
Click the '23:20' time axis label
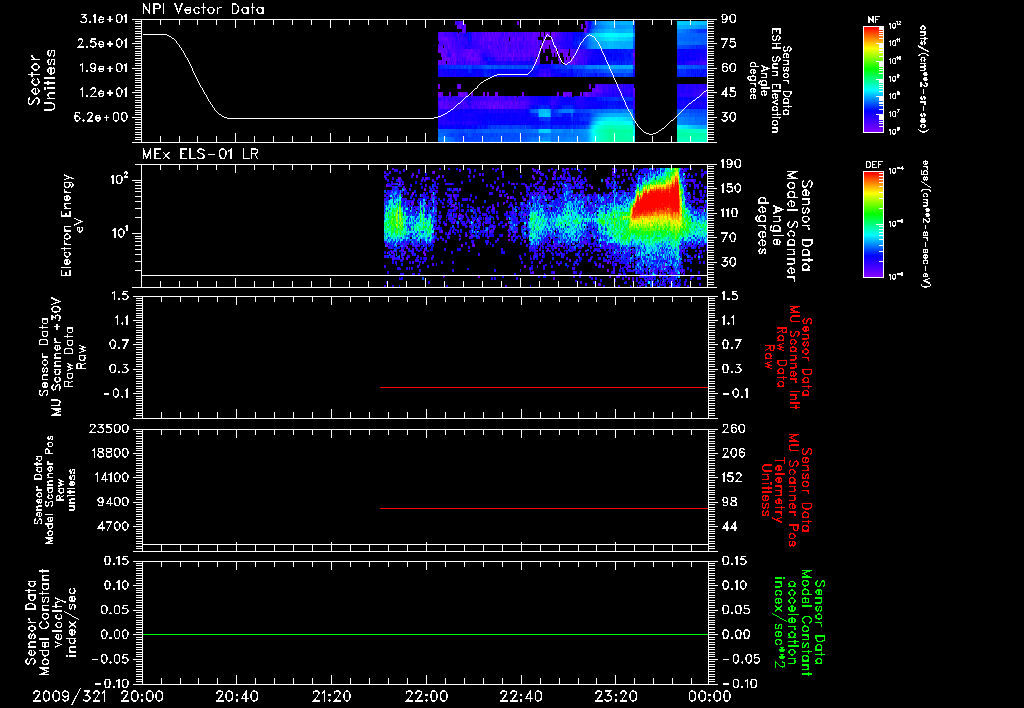616,697
